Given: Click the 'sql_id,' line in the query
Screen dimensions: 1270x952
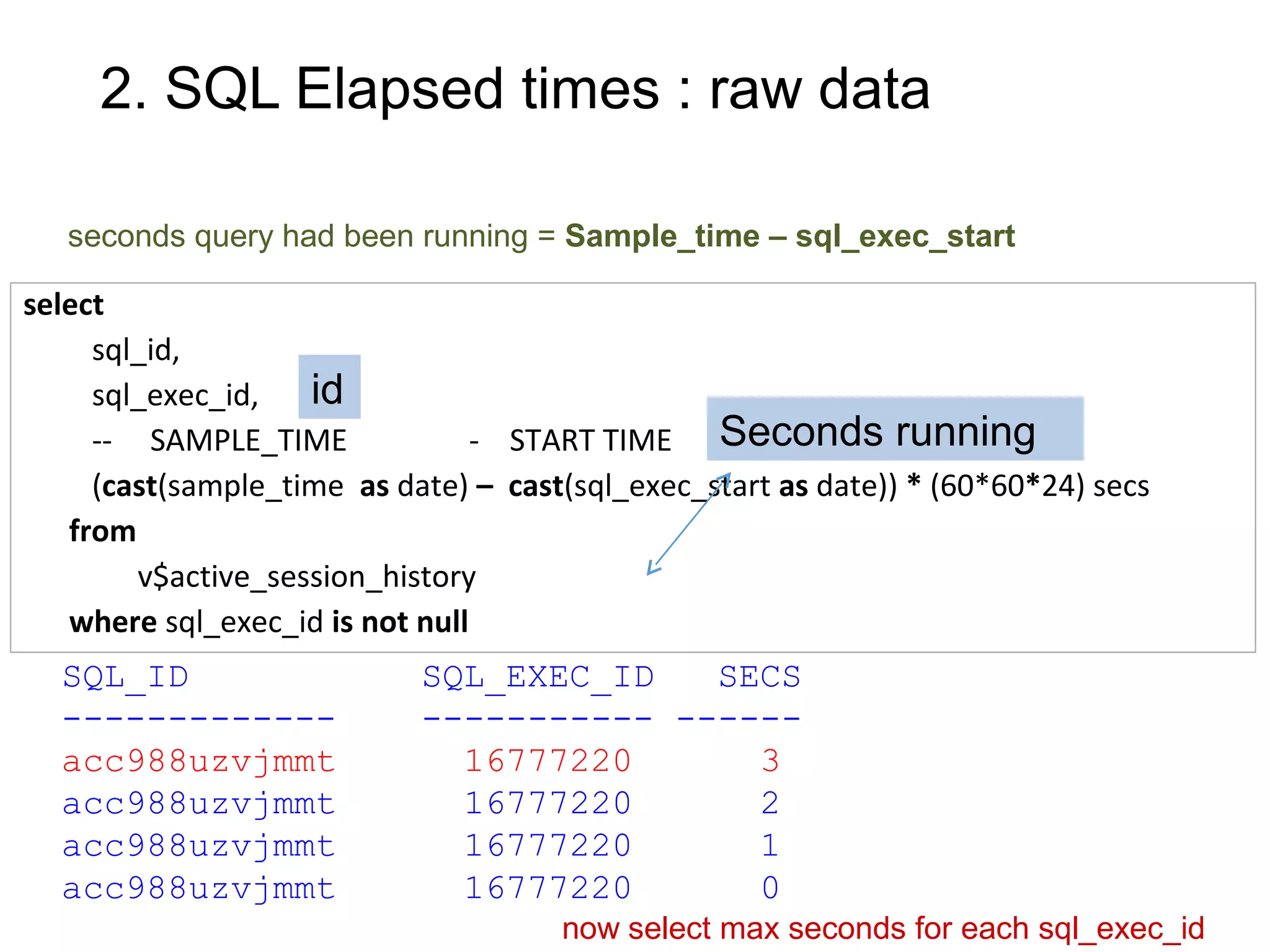Looking at the screenshot, I should tap(136, 351).
